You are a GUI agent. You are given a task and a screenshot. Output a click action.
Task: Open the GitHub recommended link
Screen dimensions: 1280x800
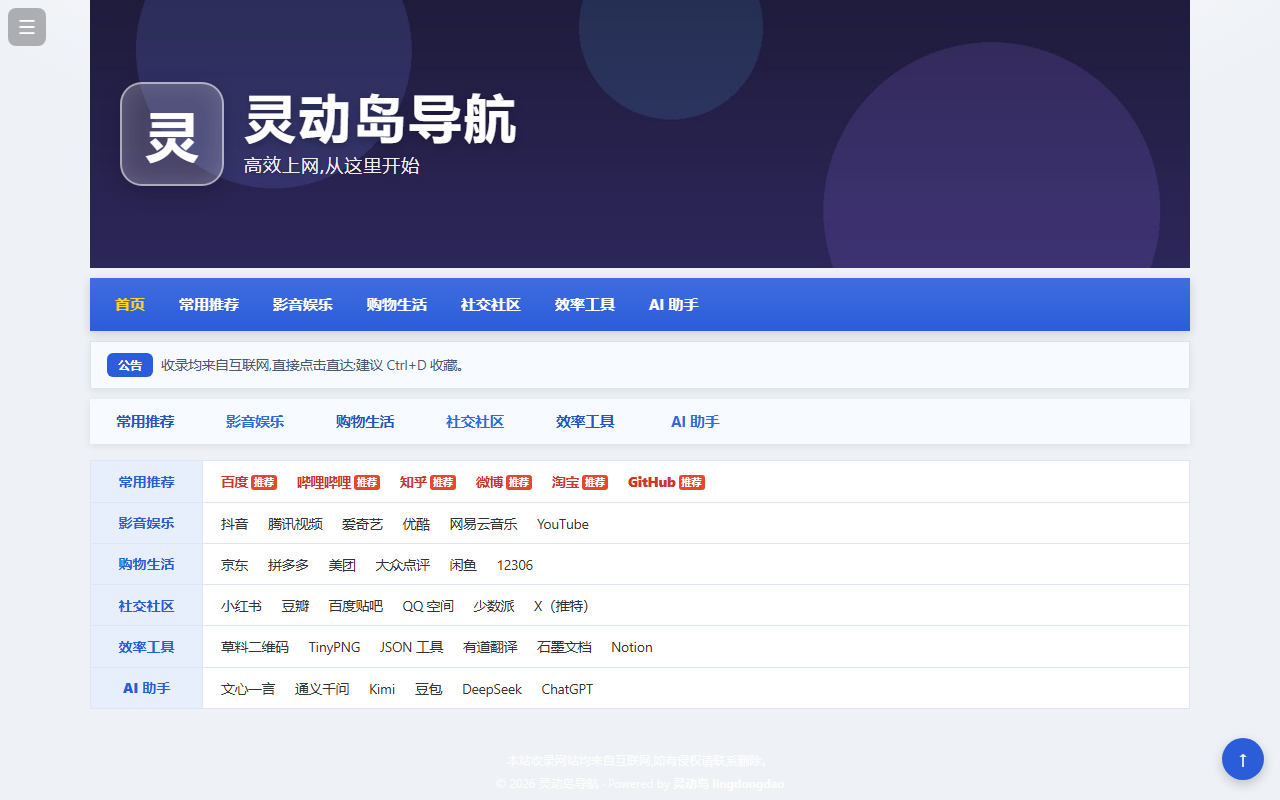point(666,482)
